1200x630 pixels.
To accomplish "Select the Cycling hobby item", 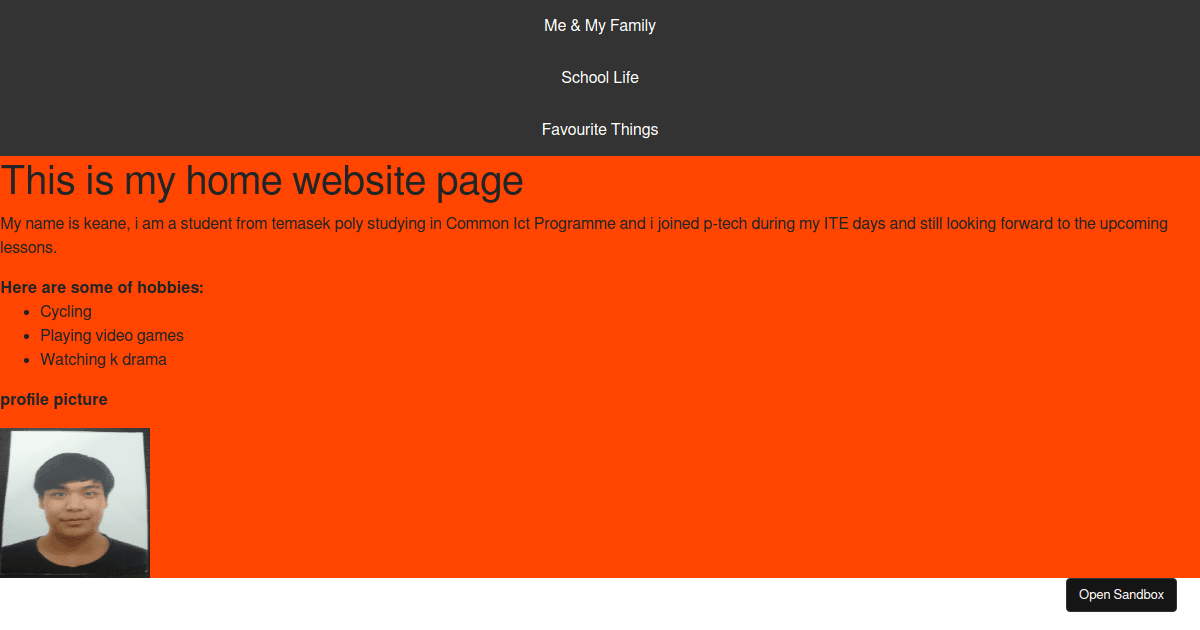I will [65, 311].
